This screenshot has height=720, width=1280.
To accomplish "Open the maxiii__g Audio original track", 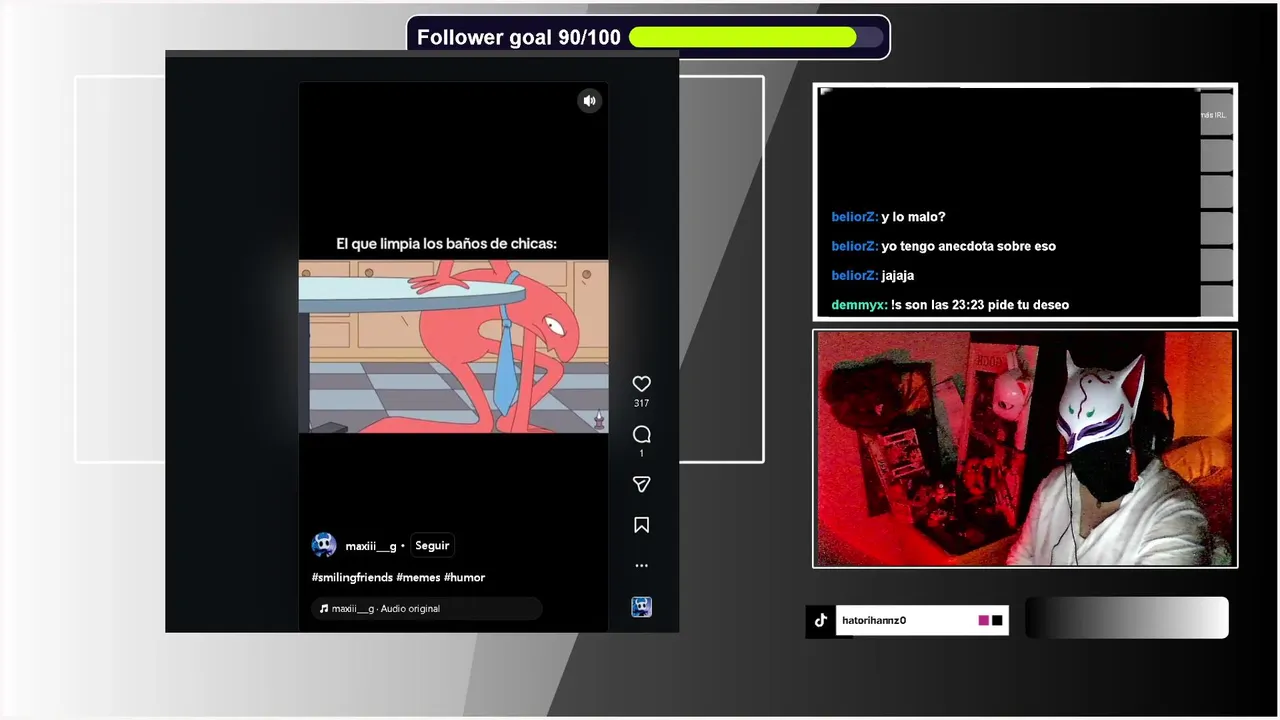I will click(427, 608).
